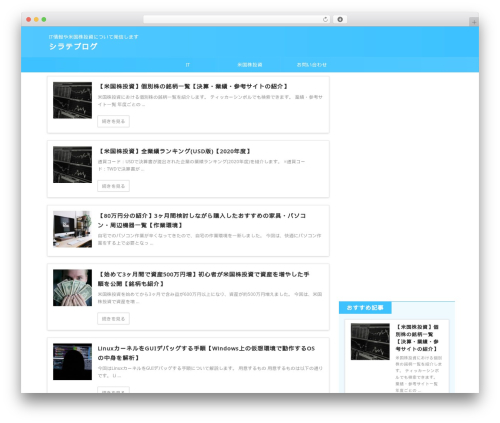The image size is (500, 423).
Task: Click excerpt text under 個別株の銘柄一覧 article
Action: tap(210, 101)
